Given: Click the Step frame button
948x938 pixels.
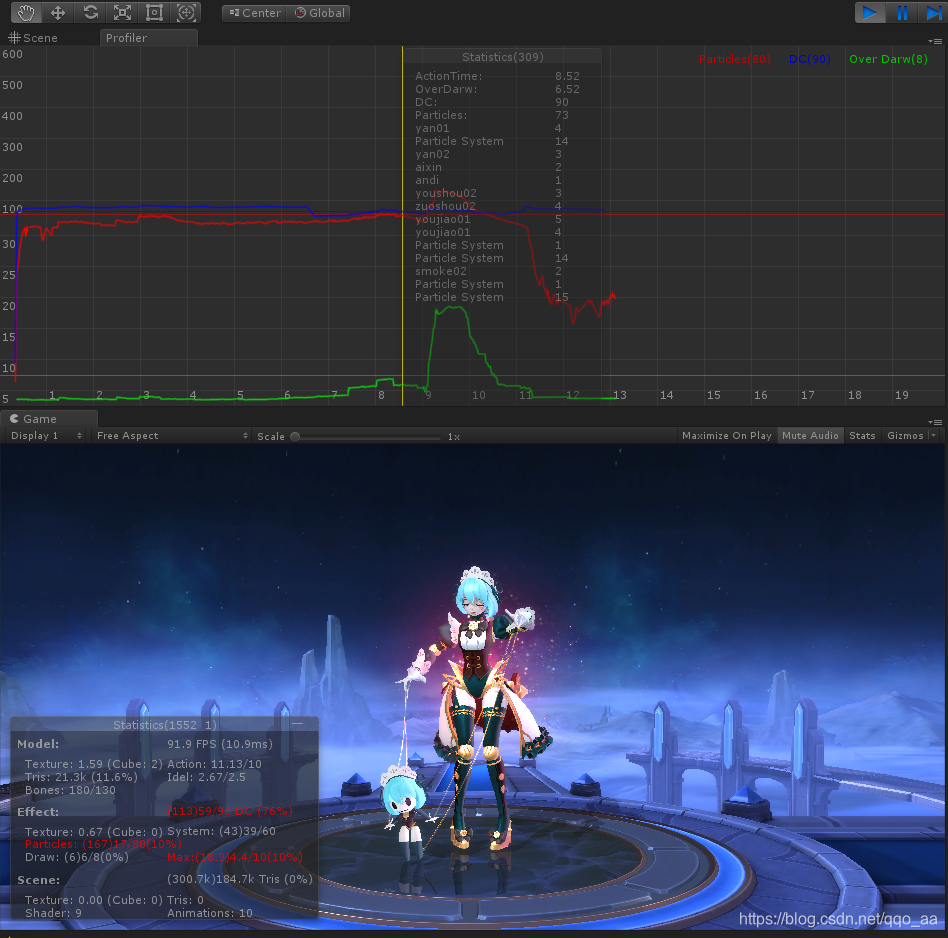Looking at the screenshot, I should (933, 13).
